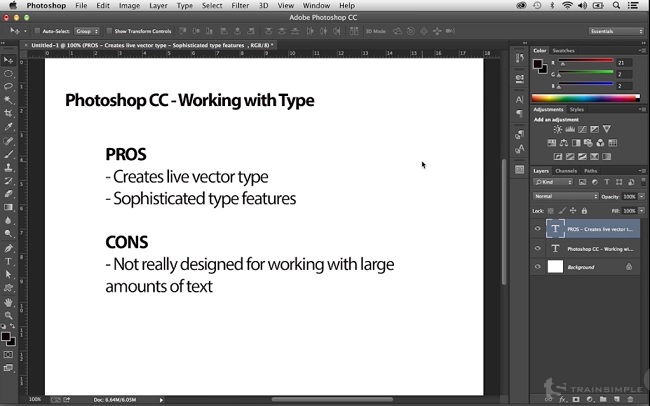
Task: Select the Elliptical Marquee tool
Action: pyautogui.click(x=8, y=74)
